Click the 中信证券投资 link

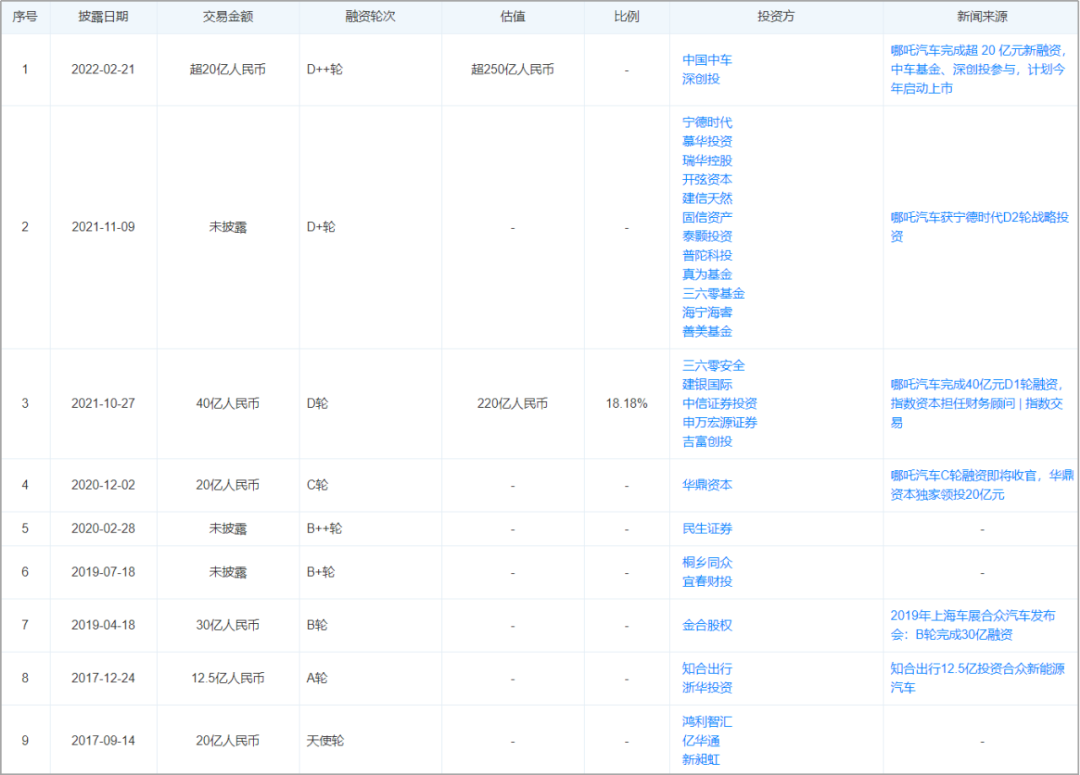719,404
